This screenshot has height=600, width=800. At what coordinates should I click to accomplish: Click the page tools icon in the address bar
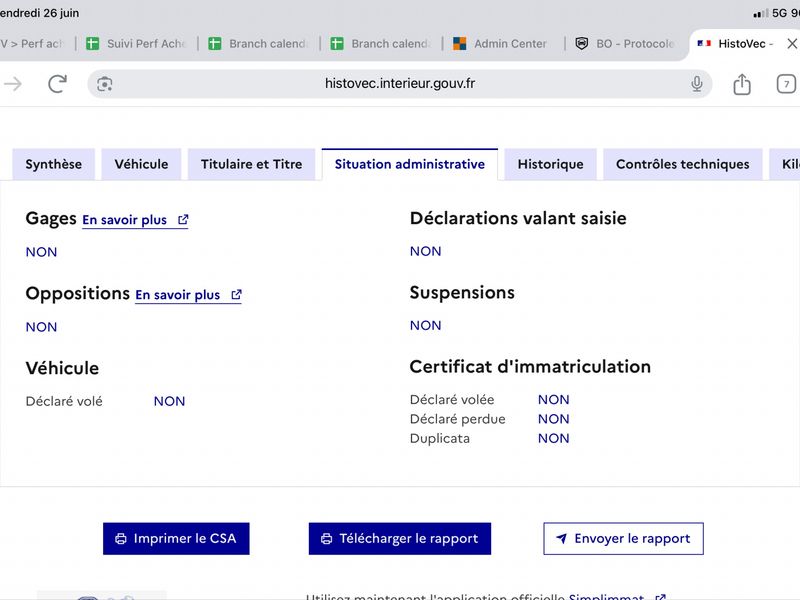105,84
